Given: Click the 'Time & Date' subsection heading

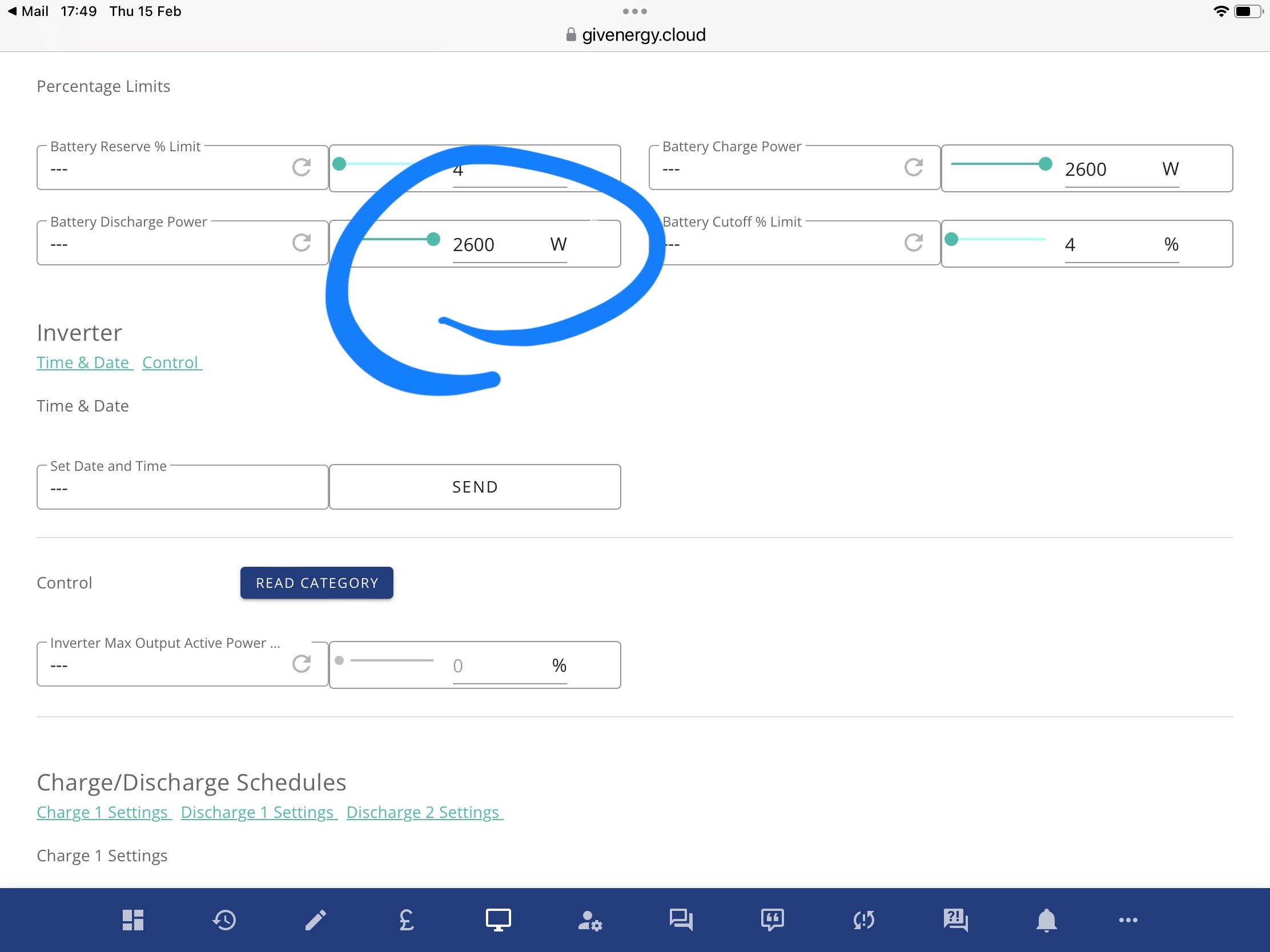Looking at the screenshot, I should 83,406.
